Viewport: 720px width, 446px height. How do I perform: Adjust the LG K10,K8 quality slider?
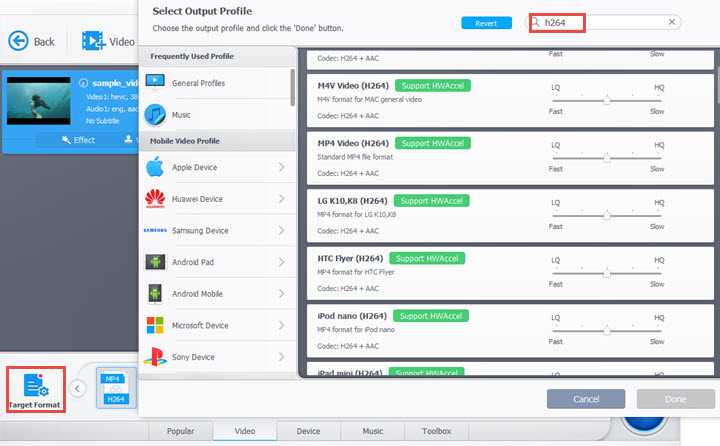607,215
